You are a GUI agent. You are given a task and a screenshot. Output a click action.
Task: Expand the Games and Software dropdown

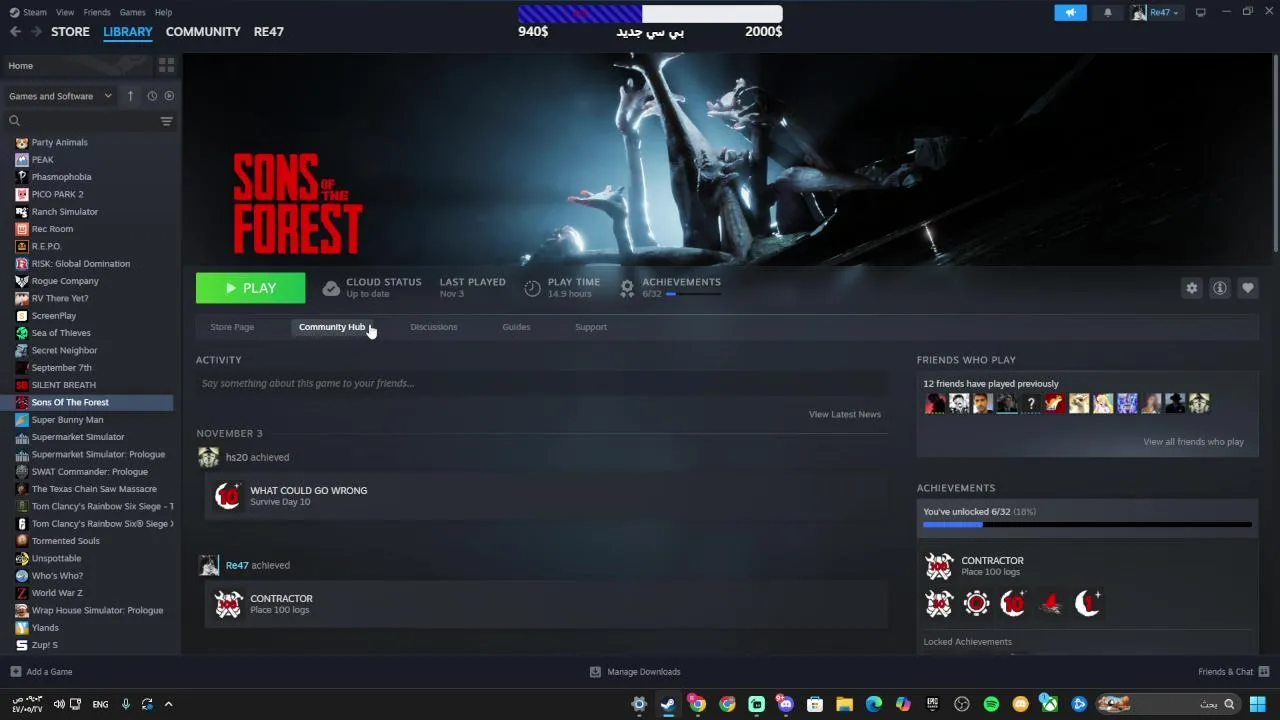click(60, 96)
